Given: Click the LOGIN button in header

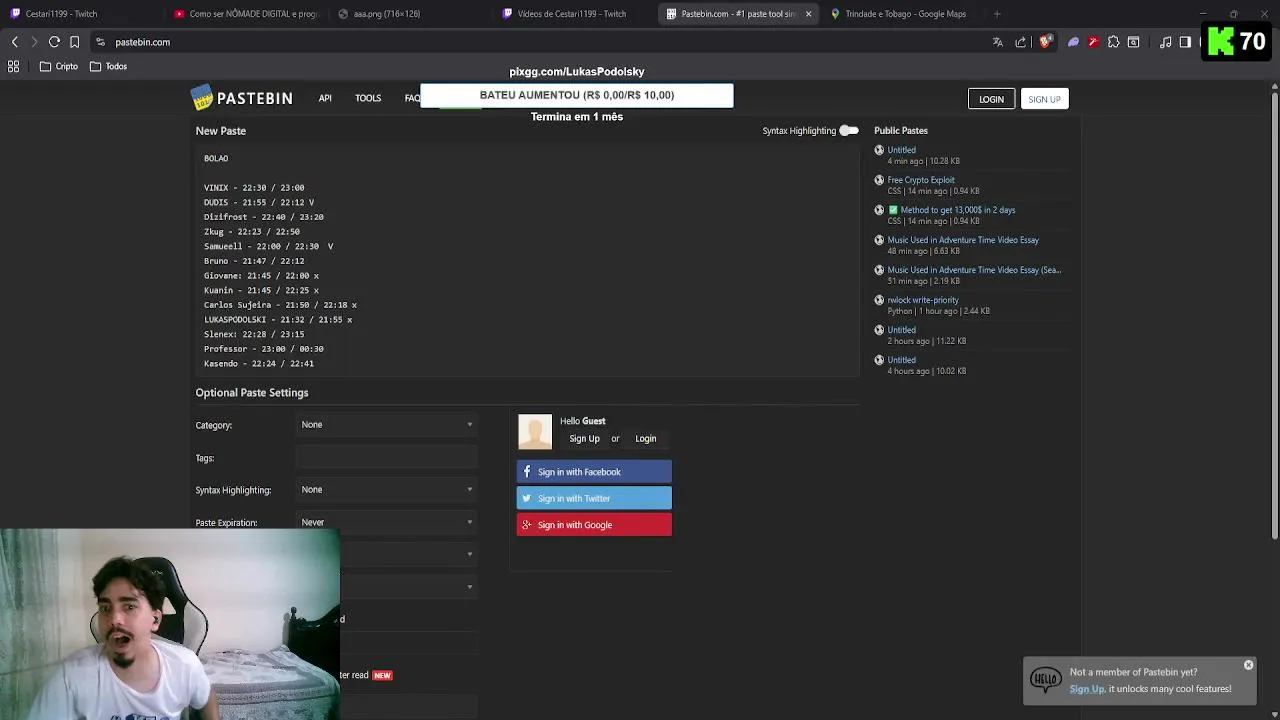Looking at the screenshot, I should (x=991, y=99).
